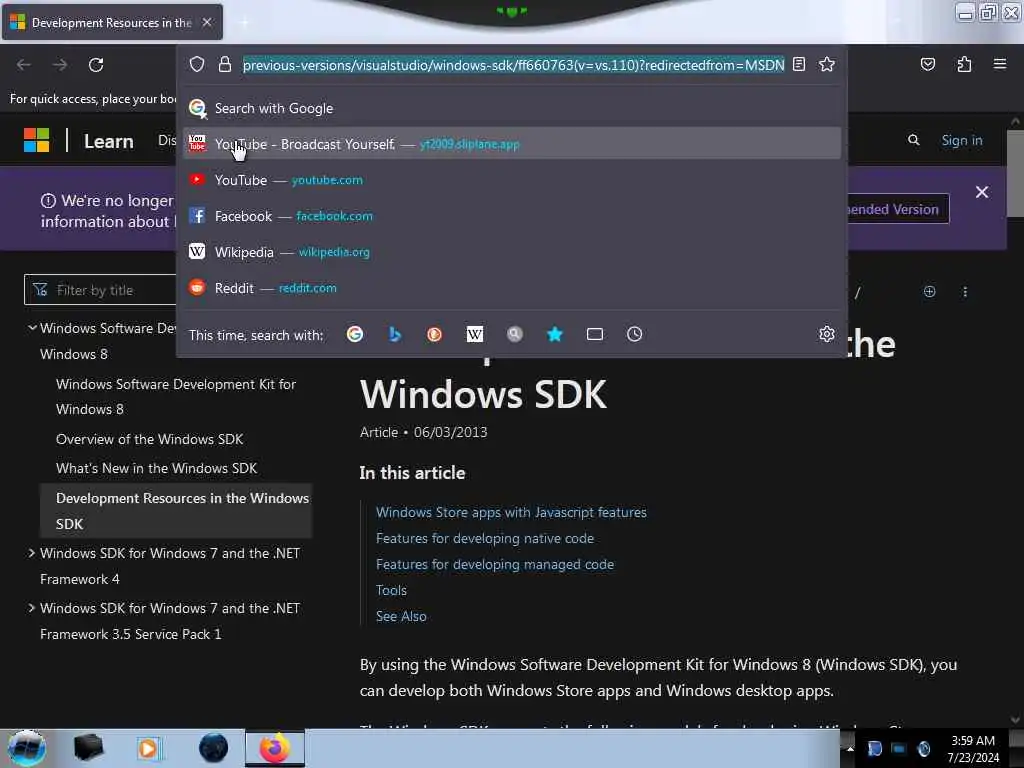Click the Recommended Version button

click(x=898, y=209)
